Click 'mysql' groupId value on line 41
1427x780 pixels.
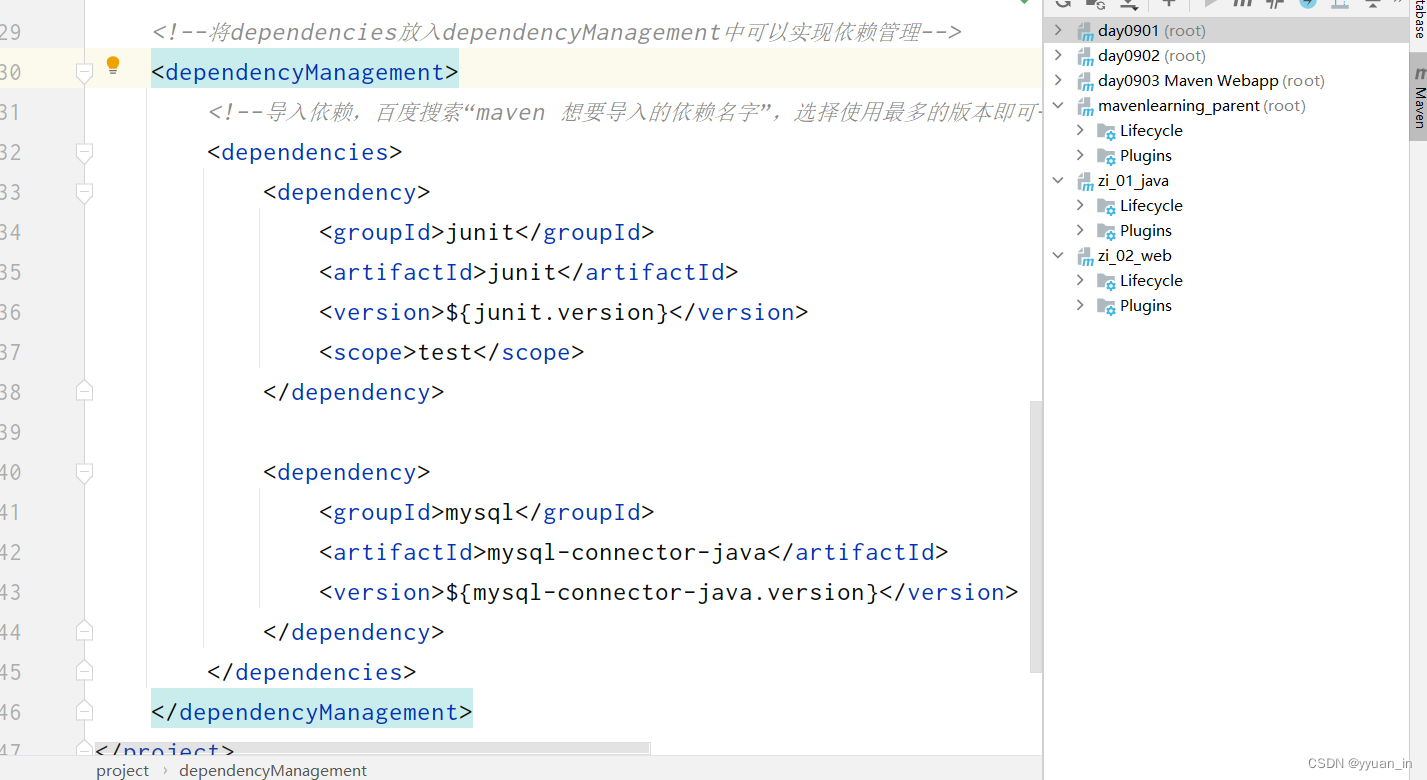coord(480,512)
